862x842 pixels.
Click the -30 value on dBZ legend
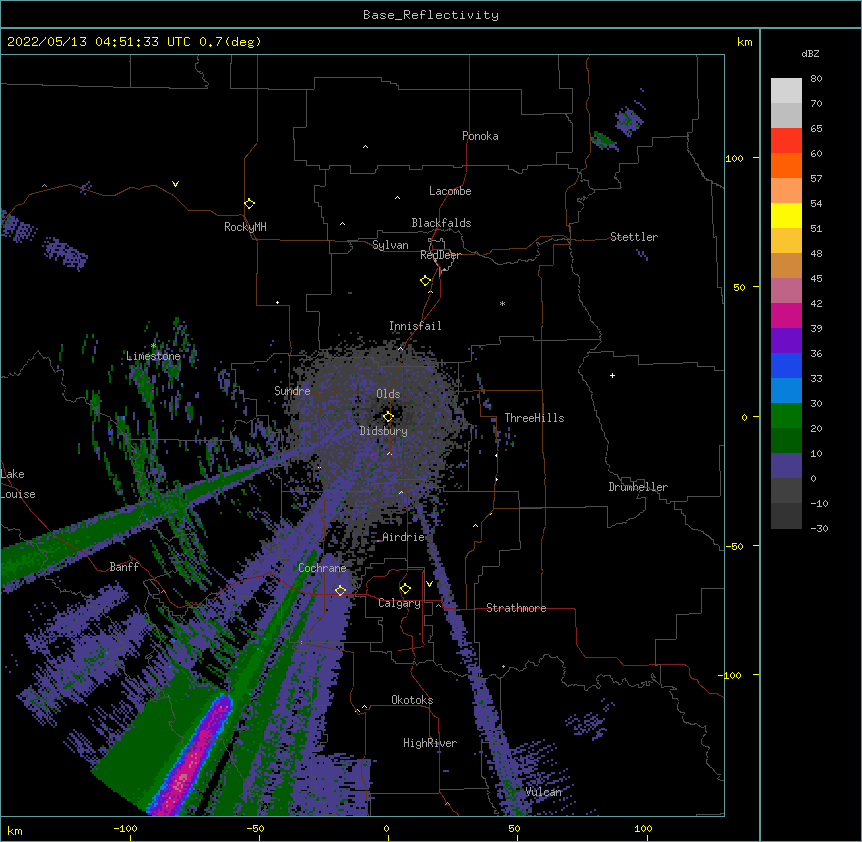pos(819,528)
